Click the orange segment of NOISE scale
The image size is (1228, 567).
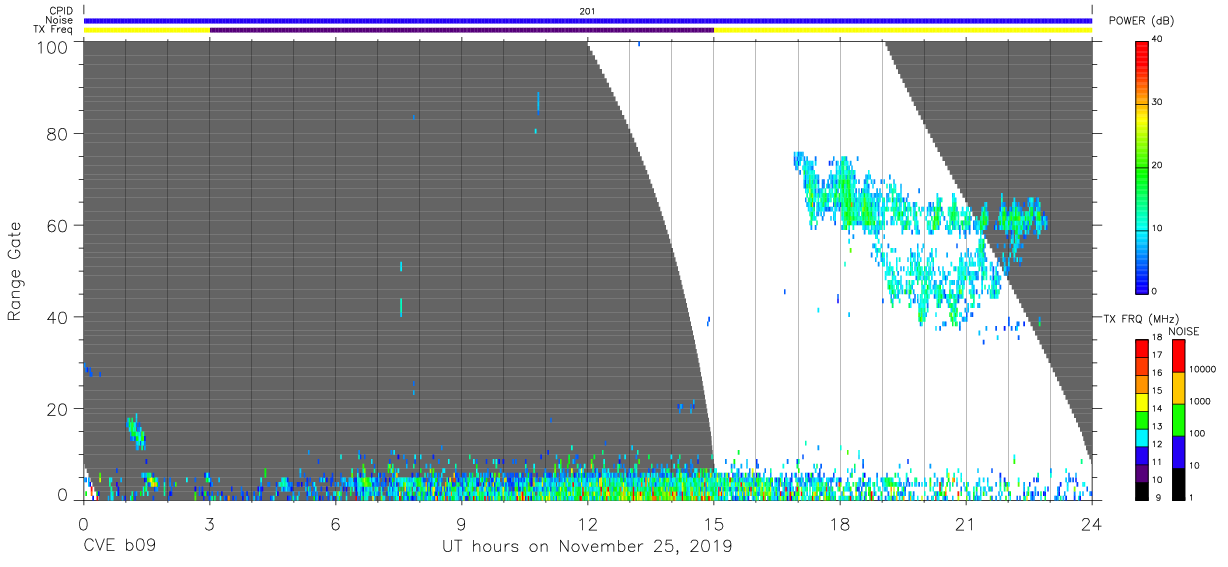1178,387
